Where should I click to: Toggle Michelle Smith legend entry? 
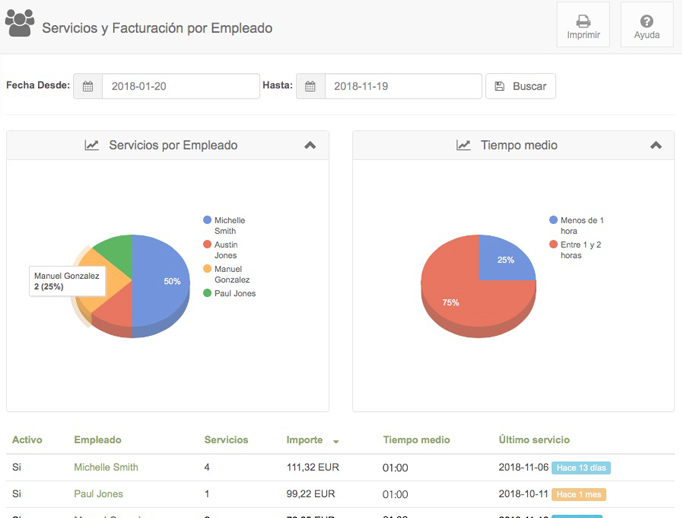coord(229,225)
